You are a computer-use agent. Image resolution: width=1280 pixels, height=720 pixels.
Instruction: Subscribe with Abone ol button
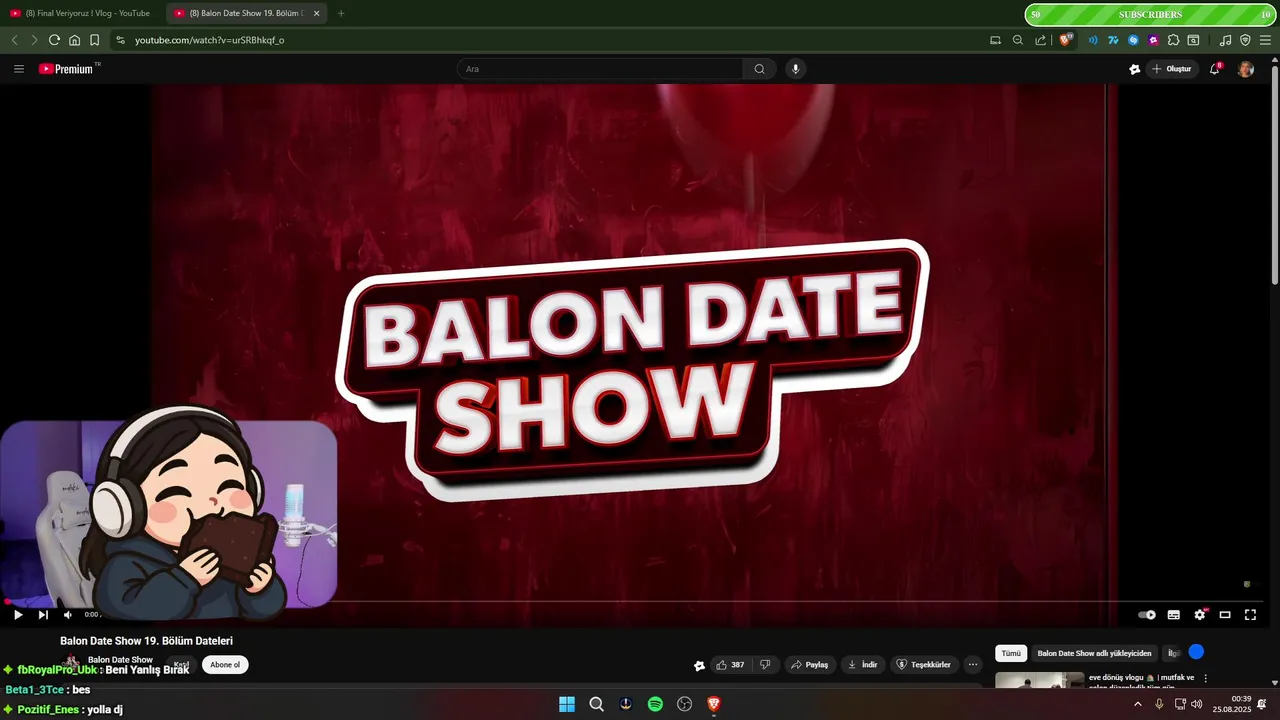tap(225, 665)
